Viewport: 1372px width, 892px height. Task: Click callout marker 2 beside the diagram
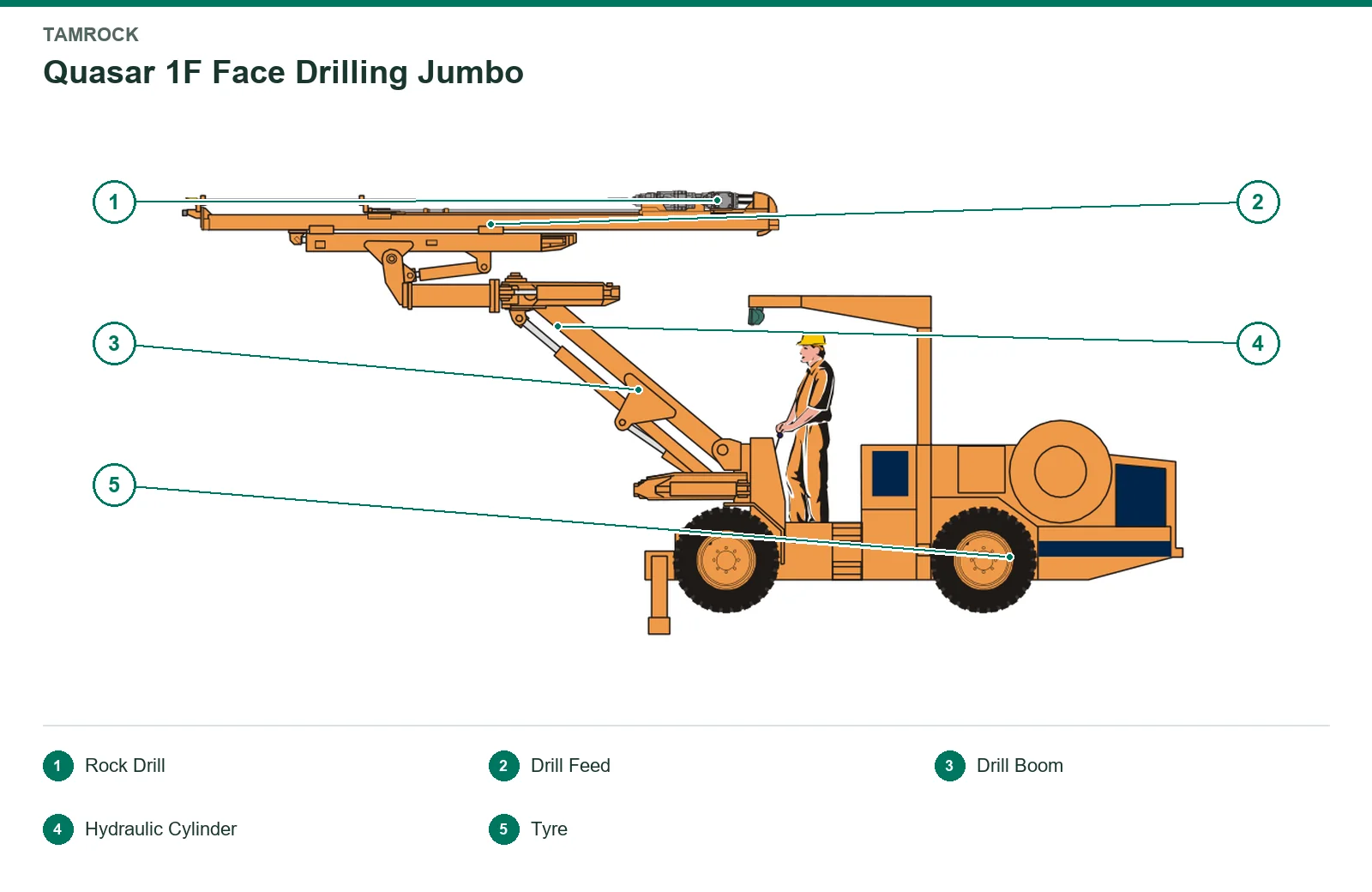(x=1258, y=202)
